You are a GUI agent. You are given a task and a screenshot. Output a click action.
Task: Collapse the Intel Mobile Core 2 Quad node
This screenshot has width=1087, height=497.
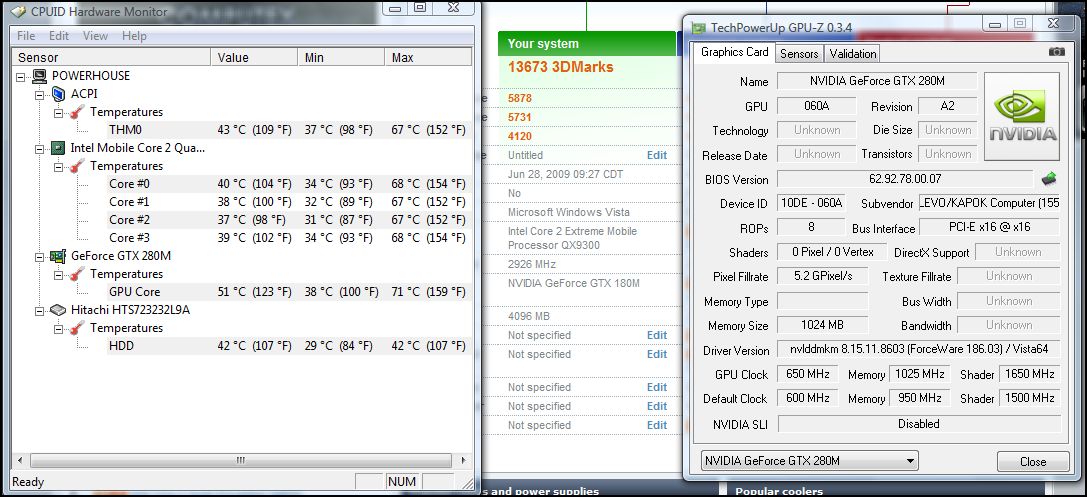40,148
